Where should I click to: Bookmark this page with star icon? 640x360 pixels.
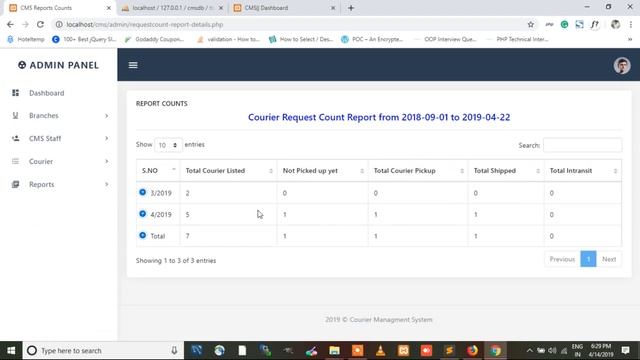[x=531, y=24]
